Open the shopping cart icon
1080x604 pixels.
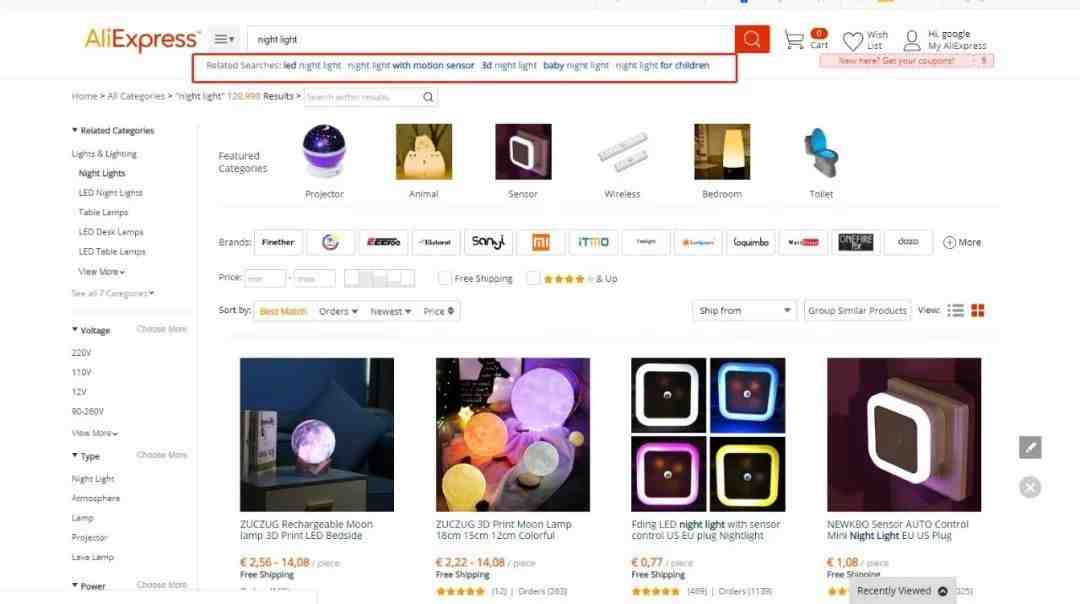click(794, 40)
